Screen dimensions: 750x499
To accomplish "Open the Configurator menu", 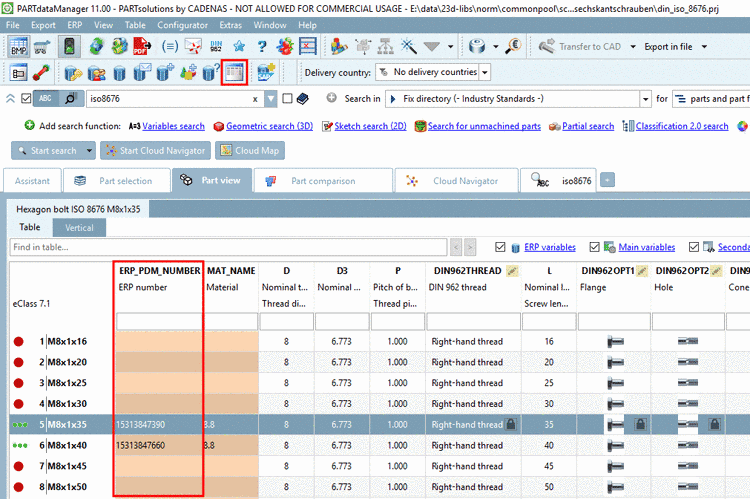I will pyautogui.click(x=183, y=24).
